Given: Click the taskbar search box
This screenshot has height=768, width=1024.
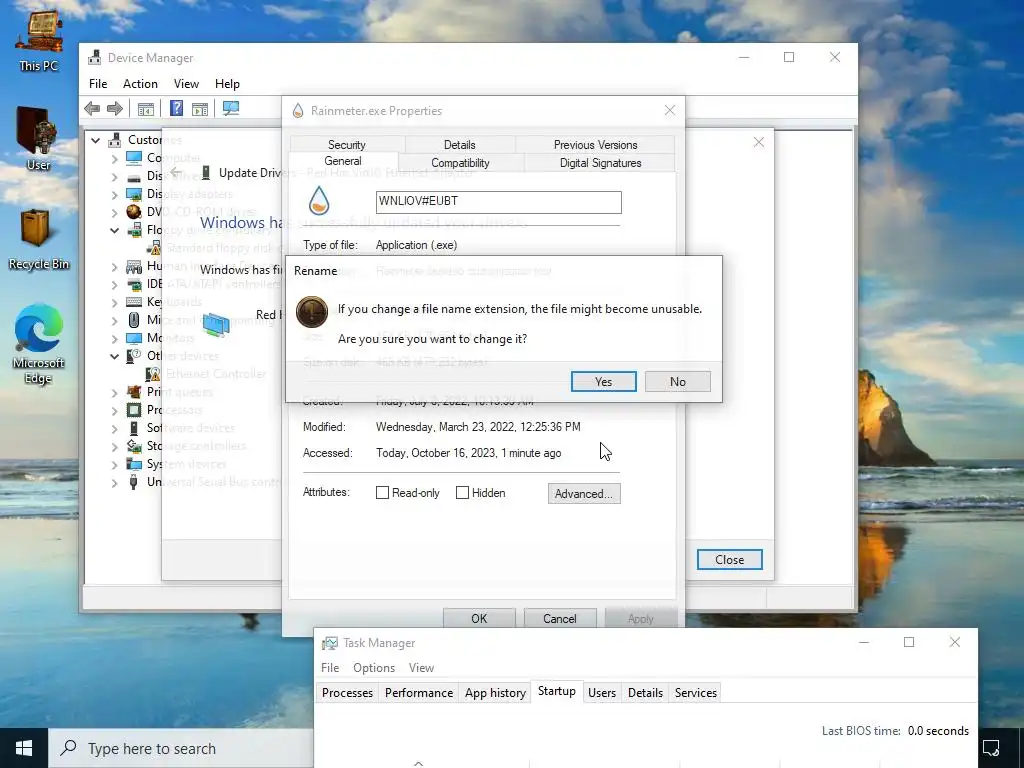Looking at the screenshot, I should [x=181, y=748].
